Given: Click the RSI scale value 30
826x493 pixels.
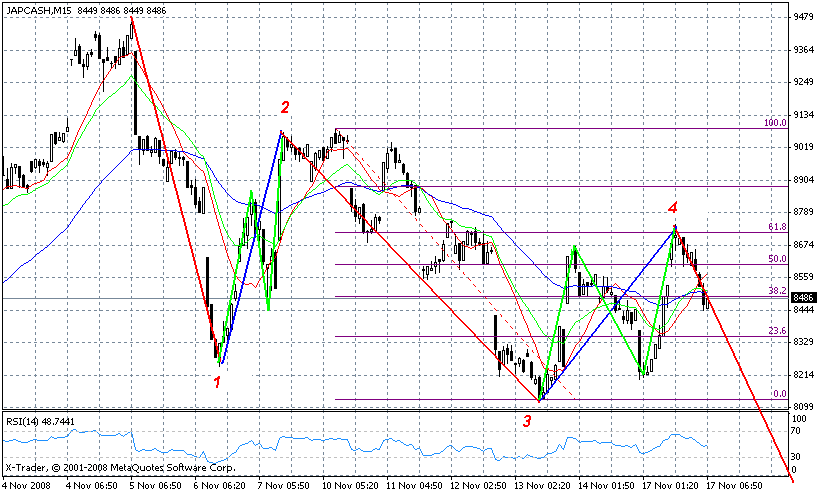Looking at the screenshot, I should (795, 456).
